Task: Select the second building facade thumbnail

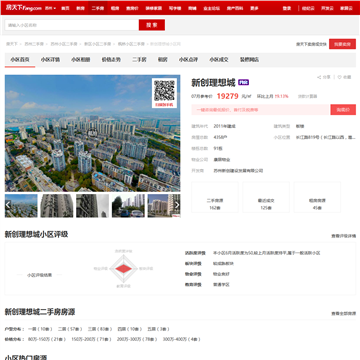Action: [x=57, y=206]
